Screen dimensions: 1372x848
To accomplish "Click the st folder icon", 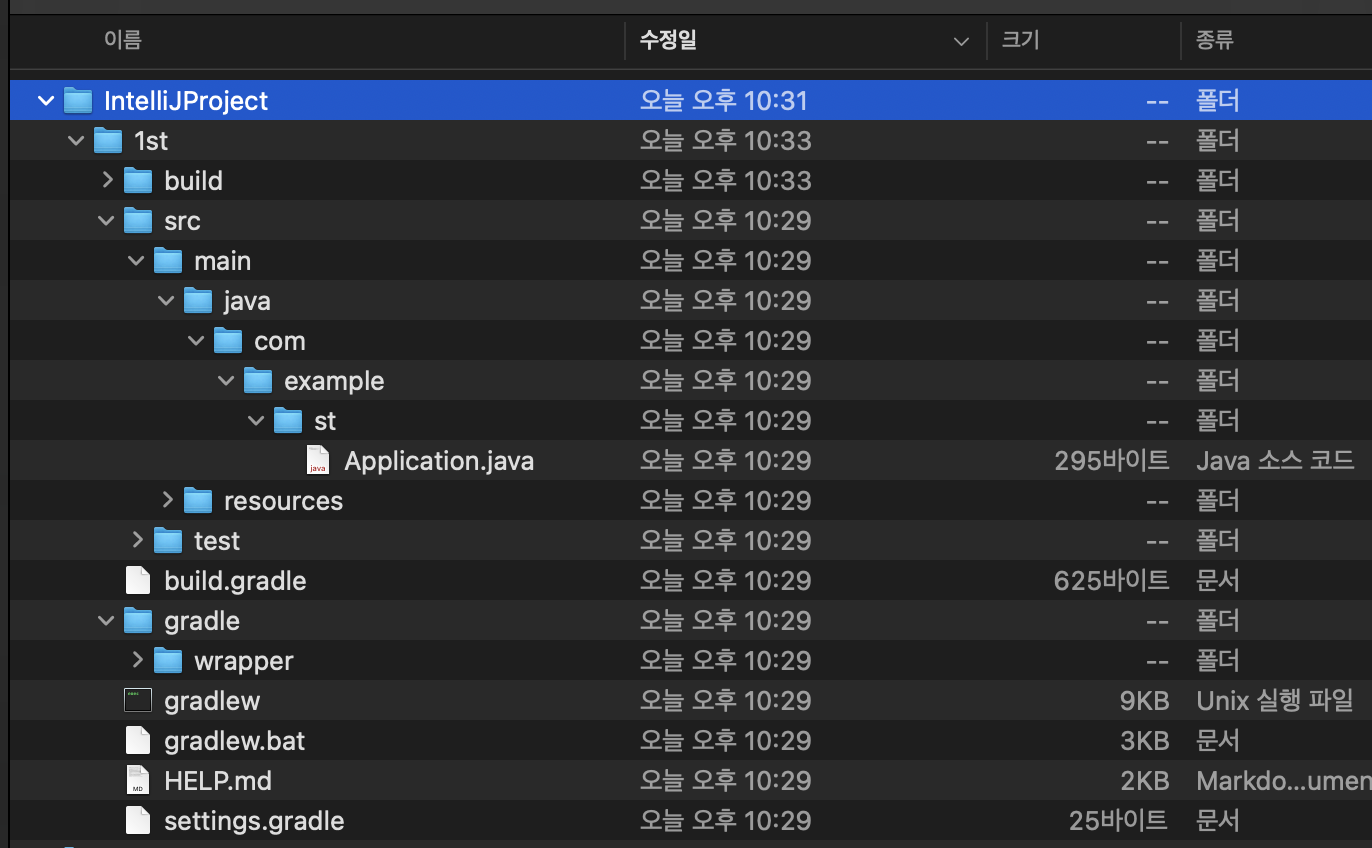I will (288, 421).
